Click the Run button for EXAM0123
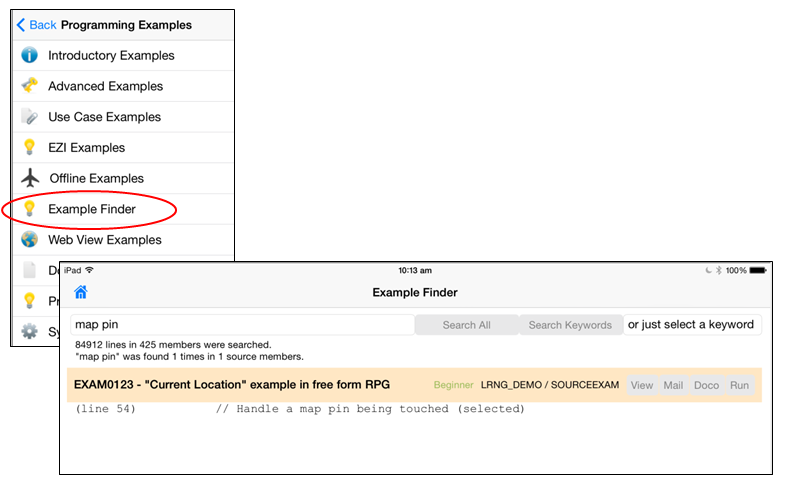The image size is (788, 487). coord(739,385)
